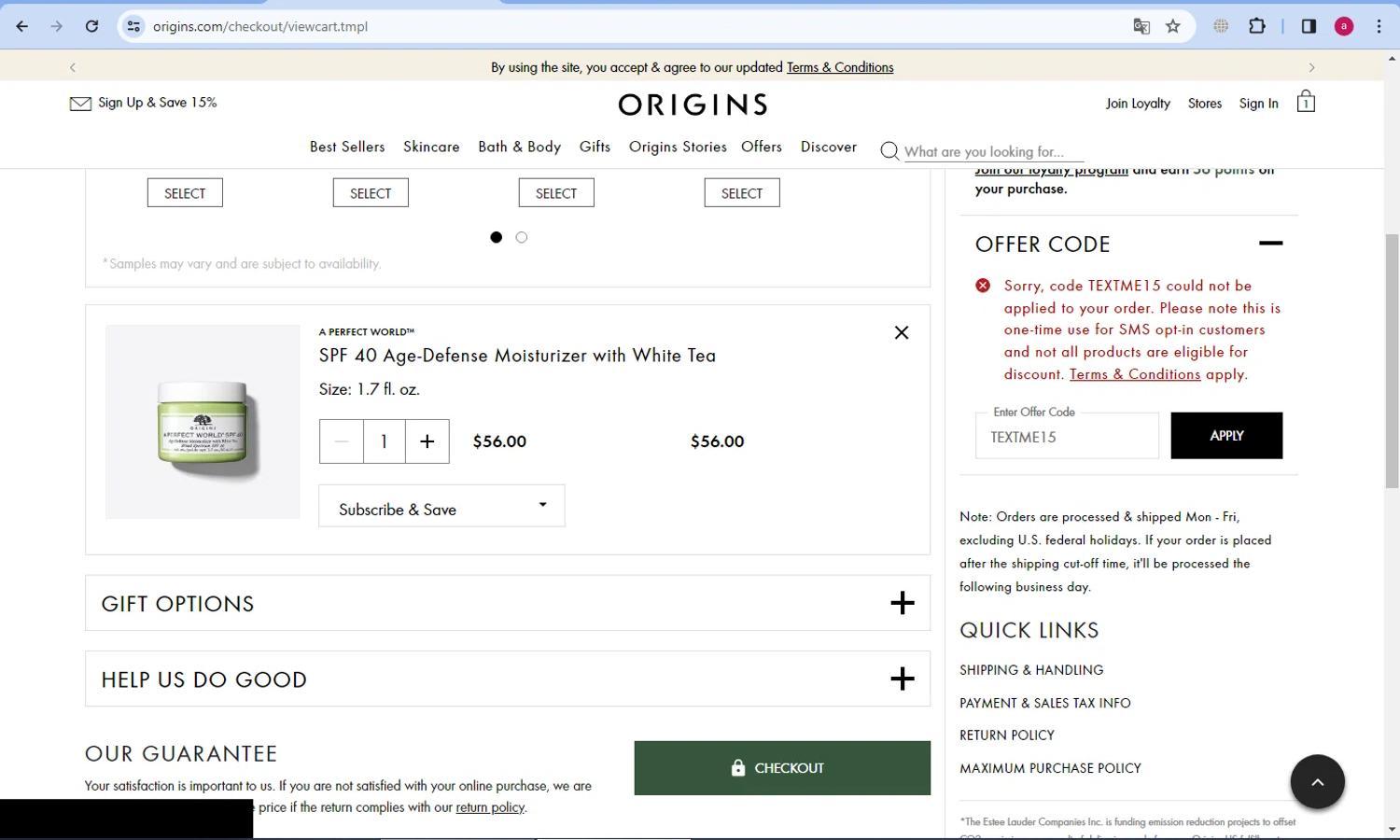Click the Enter Offer Code field
The width and height of the screenshot is (1400, 840).
point(1067,436)
